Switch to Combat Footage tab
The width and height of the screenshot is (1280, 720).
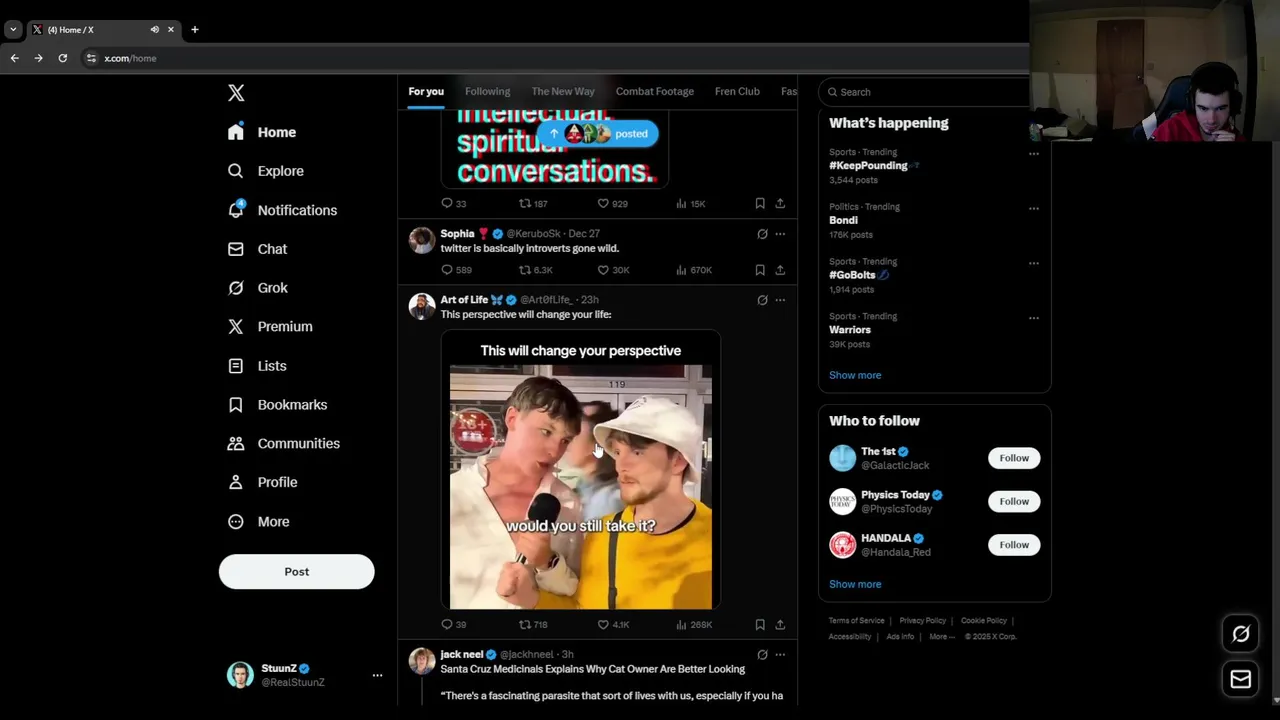[655, 91]
